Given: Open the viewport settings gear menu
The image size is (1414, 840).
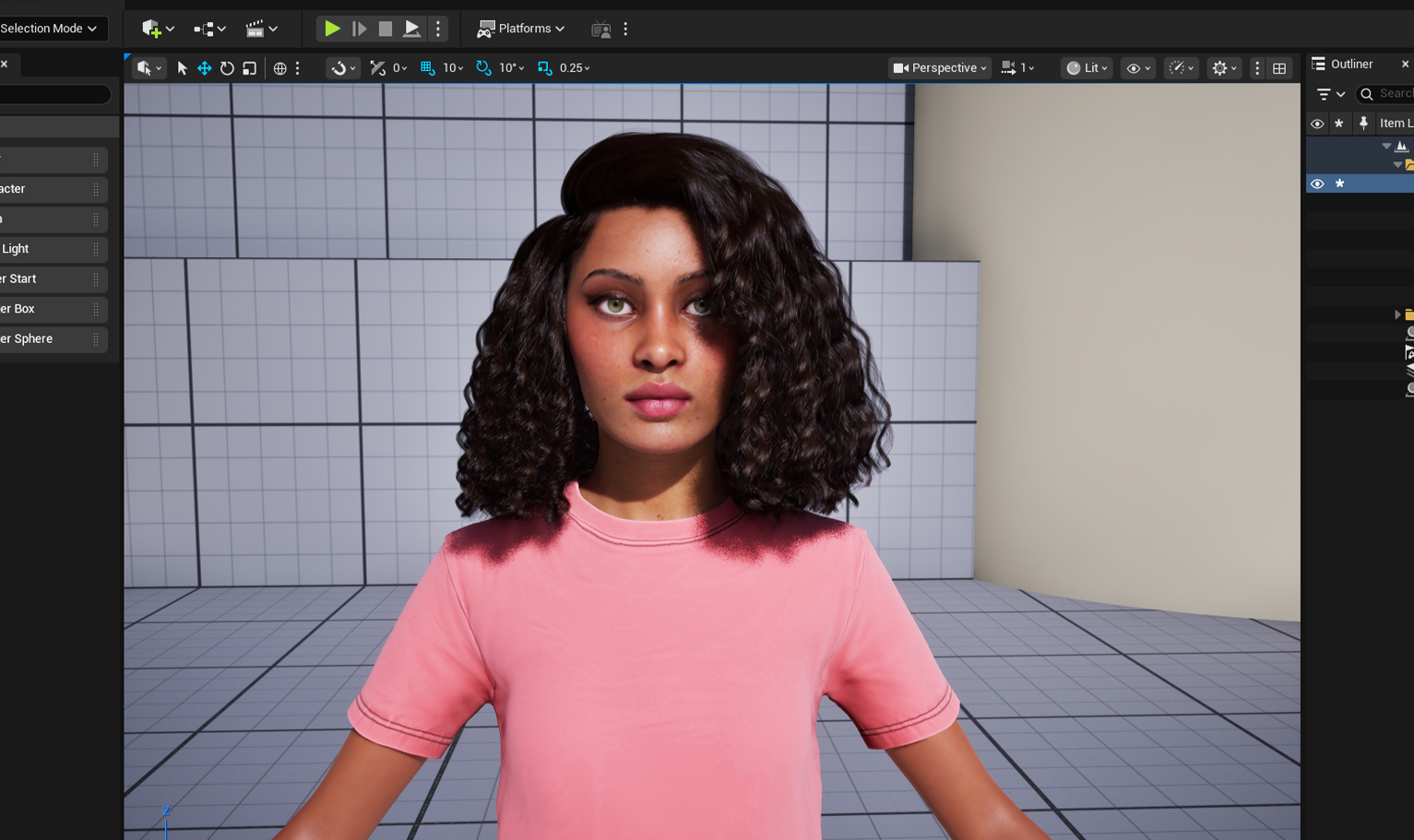Looking at the screenshot, I should (1225, 68).
